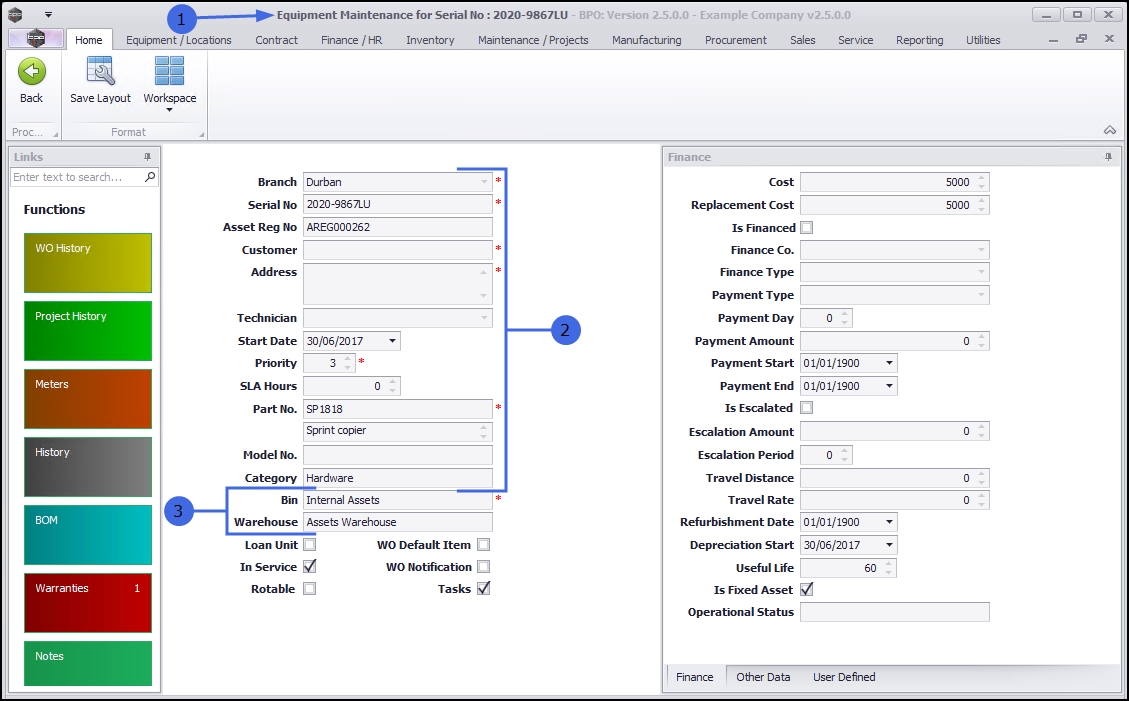1129x701 pixels.
Task: Uncheck the In Service checkbox
Action: coord(309,567)
